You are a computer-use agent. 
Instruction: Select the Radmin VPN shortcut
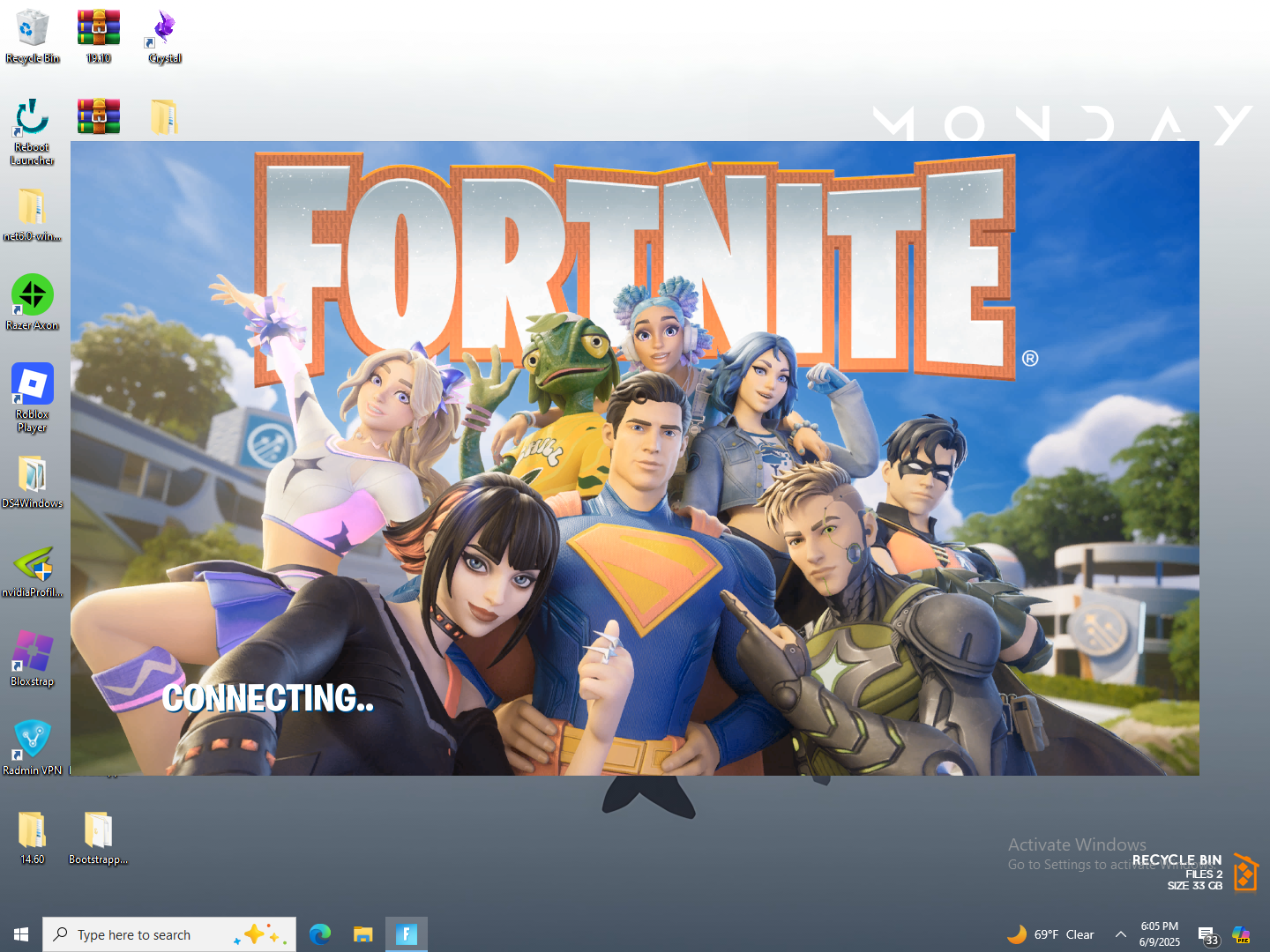point(33,747)
